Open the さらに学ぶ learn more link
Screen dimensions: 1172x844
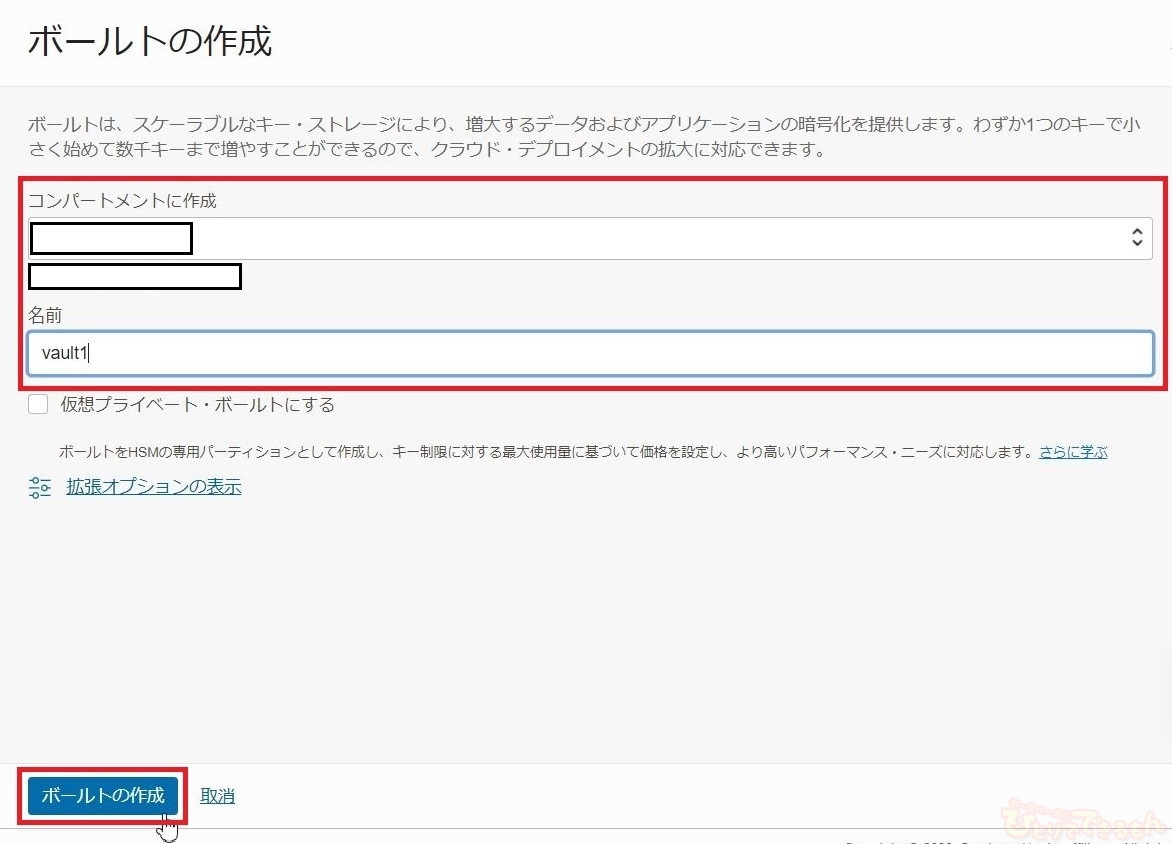[x=1073, y=452]
